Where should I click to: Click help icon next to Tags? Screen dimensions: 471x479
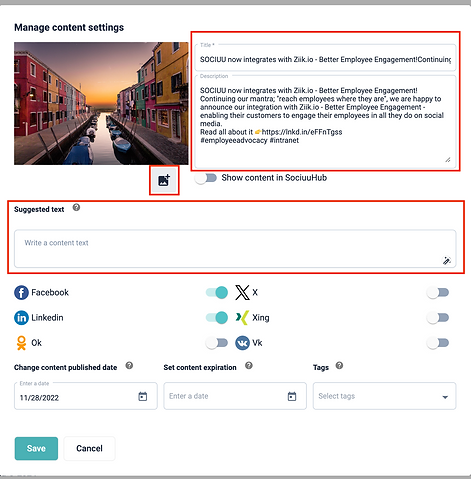click(x=339, y=366)
